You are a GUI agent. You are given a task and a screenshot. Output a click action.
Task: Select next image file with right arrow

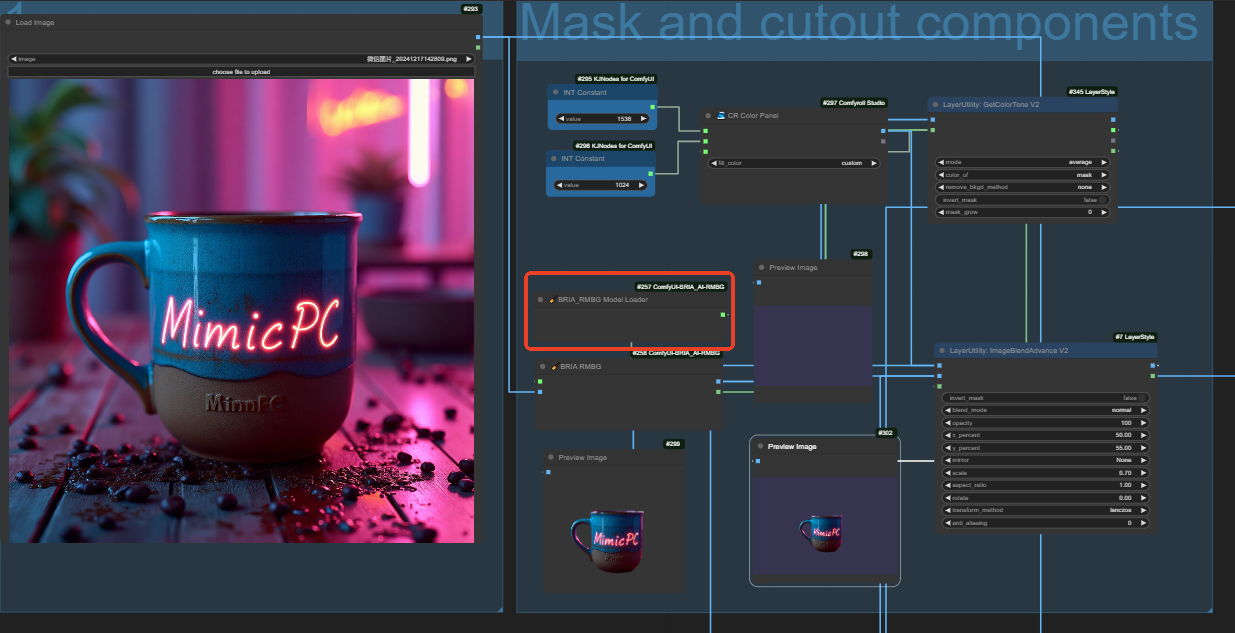coord(470,59)
